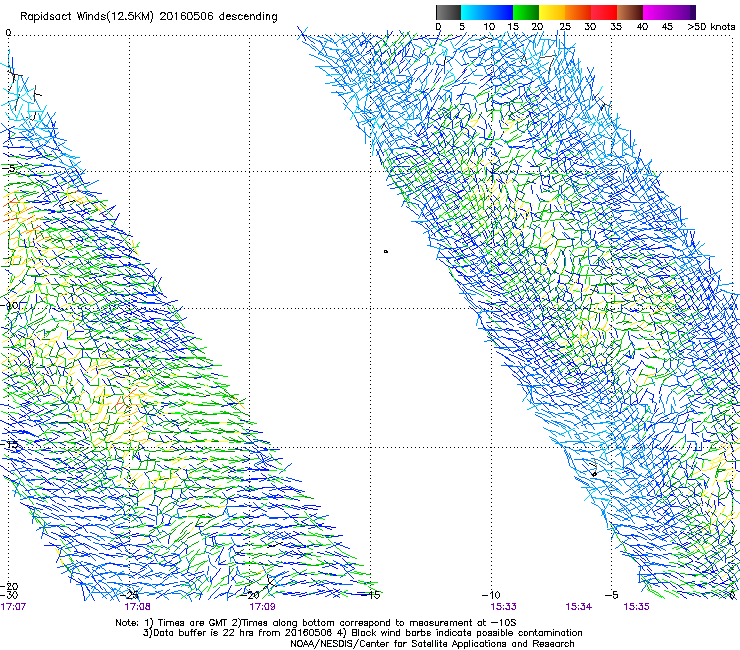Click the NOAA/NESDIS credit line
This screenshot has width=740, height=650.
[x=432, y=643]
